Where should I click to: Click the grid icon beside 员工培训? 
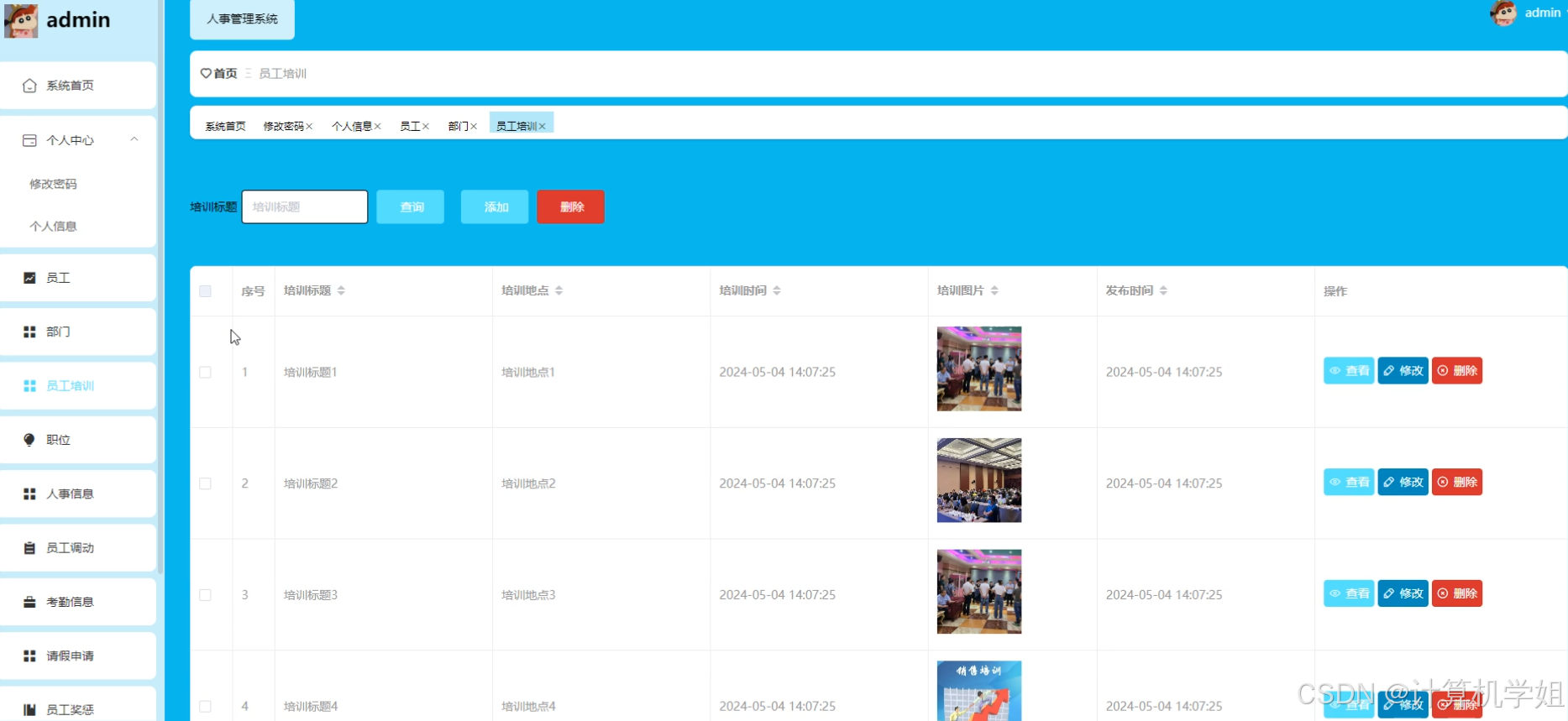29,386
